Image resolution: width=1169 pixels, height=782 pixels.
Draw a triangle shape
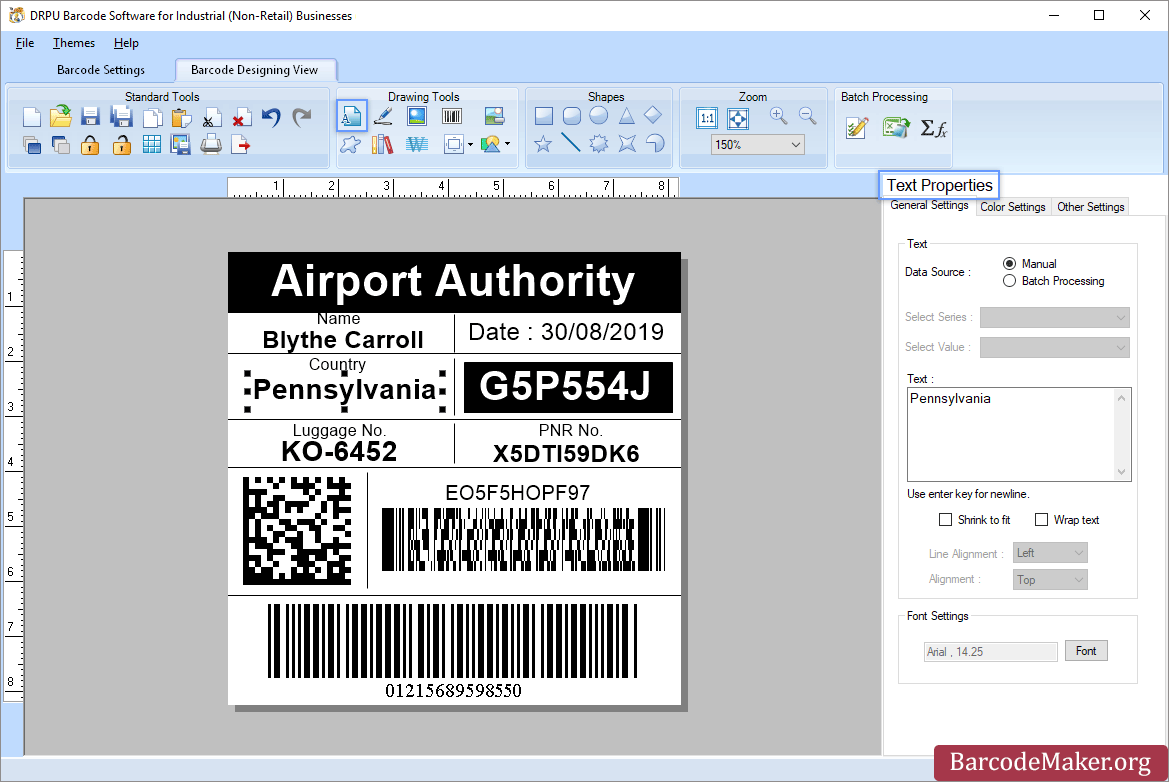(x=626, y=116)
